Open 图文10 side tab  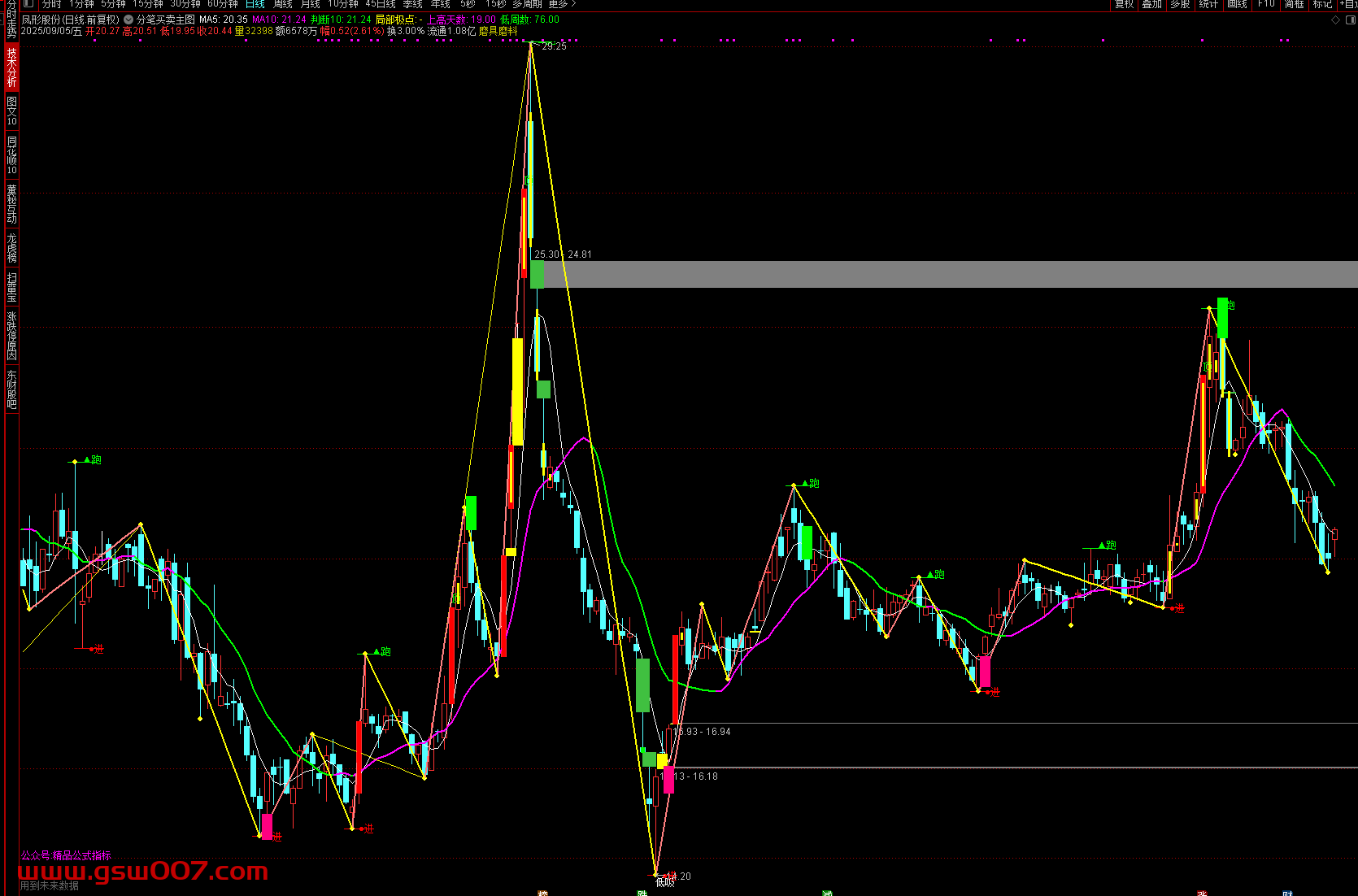click(x=11, y=111)
